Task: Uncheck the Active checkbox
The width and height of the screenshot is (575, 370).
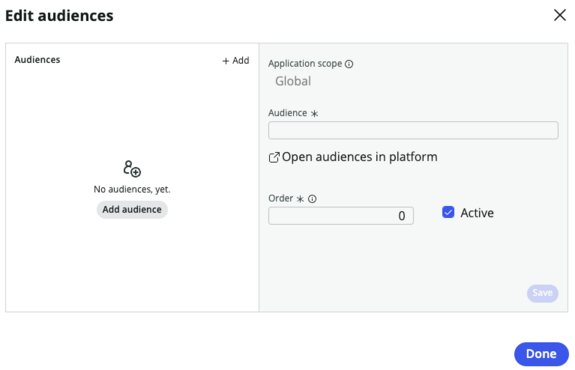Action: [448, 212]
